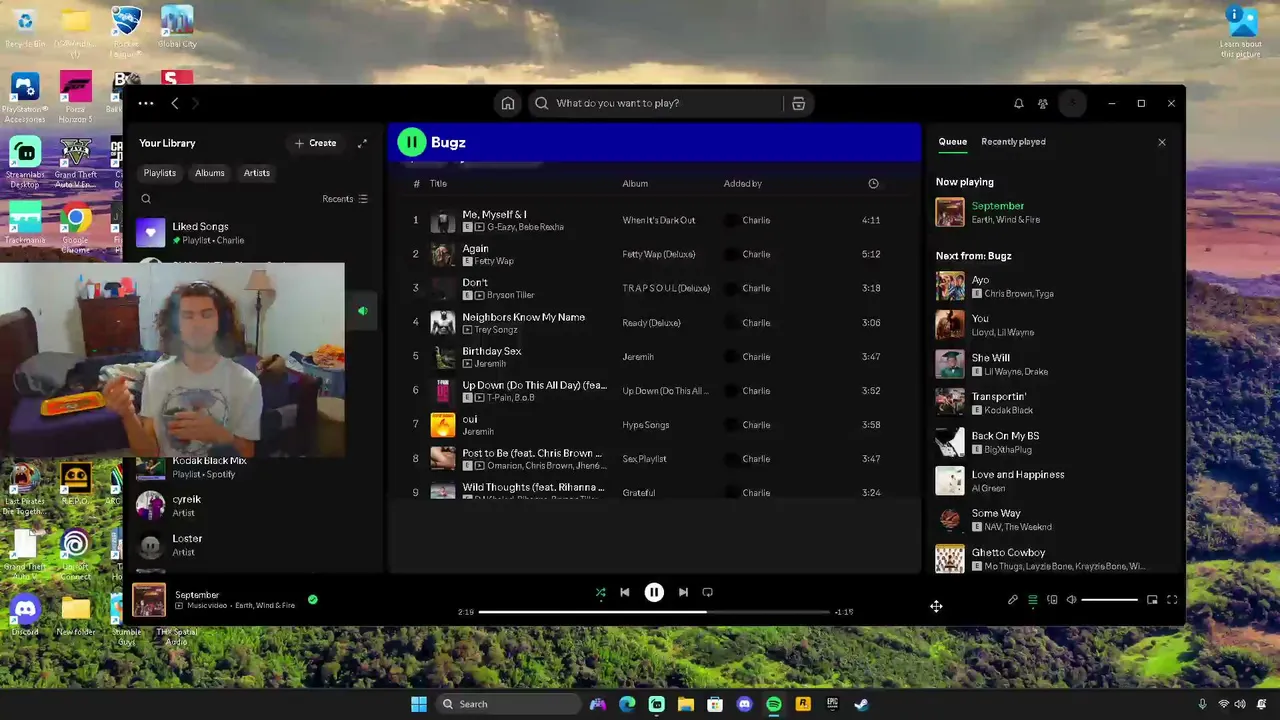This screenshot has height=720, width=1280.
Task: Pause playback in player bar
Action: (x=654, y=592)
